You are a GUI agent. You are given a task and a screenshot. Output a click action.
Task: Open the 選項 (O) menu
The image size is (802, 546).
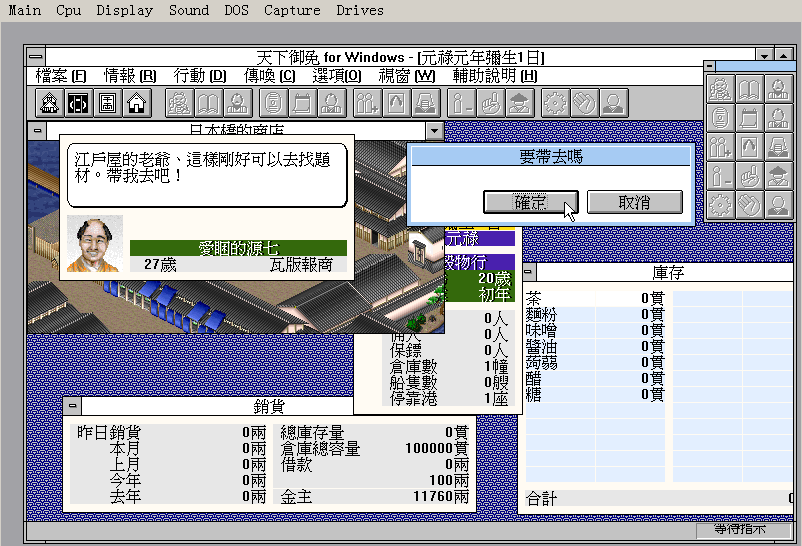pos(337,76)
